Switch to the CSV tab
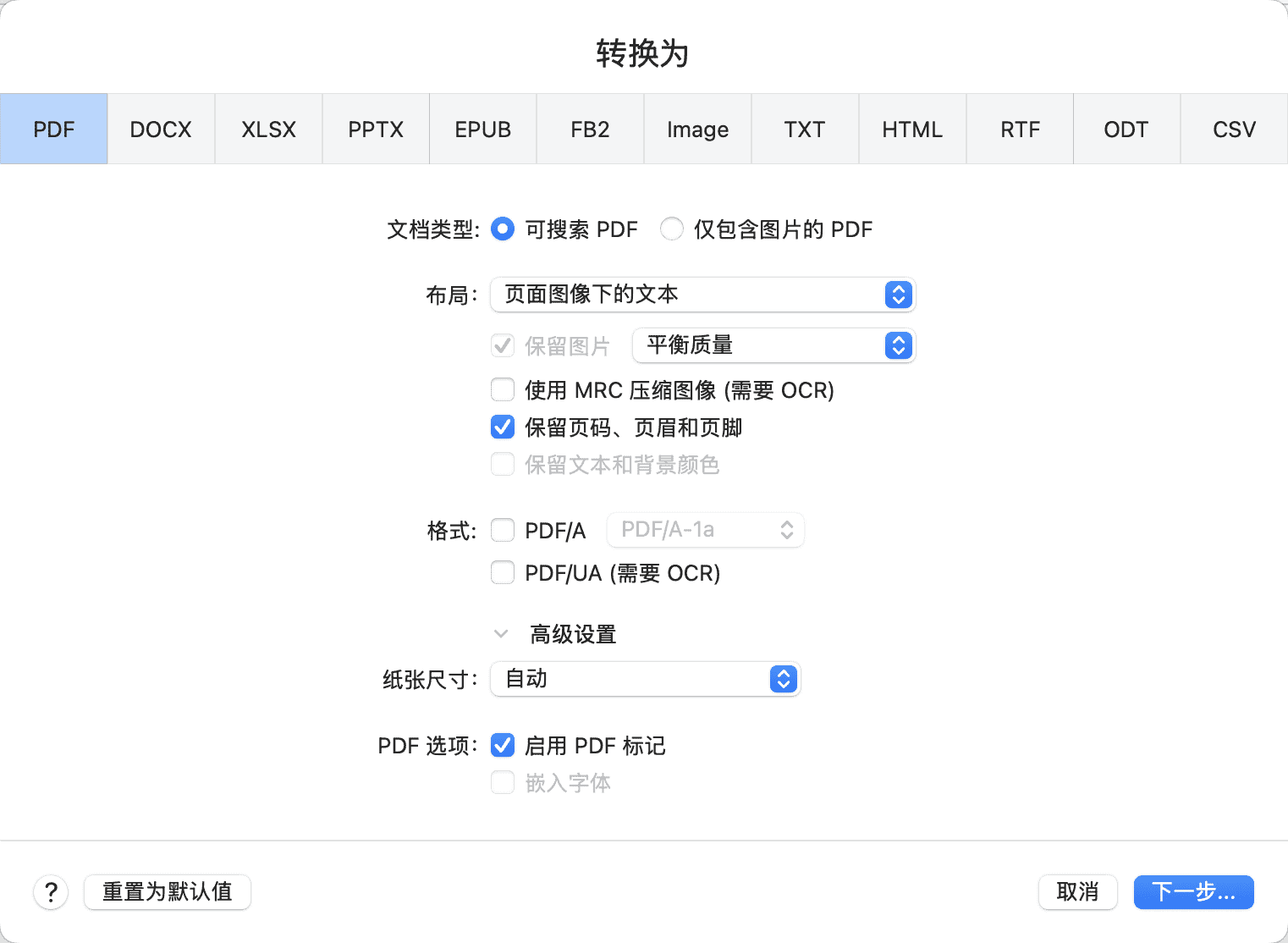This screenshot has height=943, width=1288. tap(1234, 129)
